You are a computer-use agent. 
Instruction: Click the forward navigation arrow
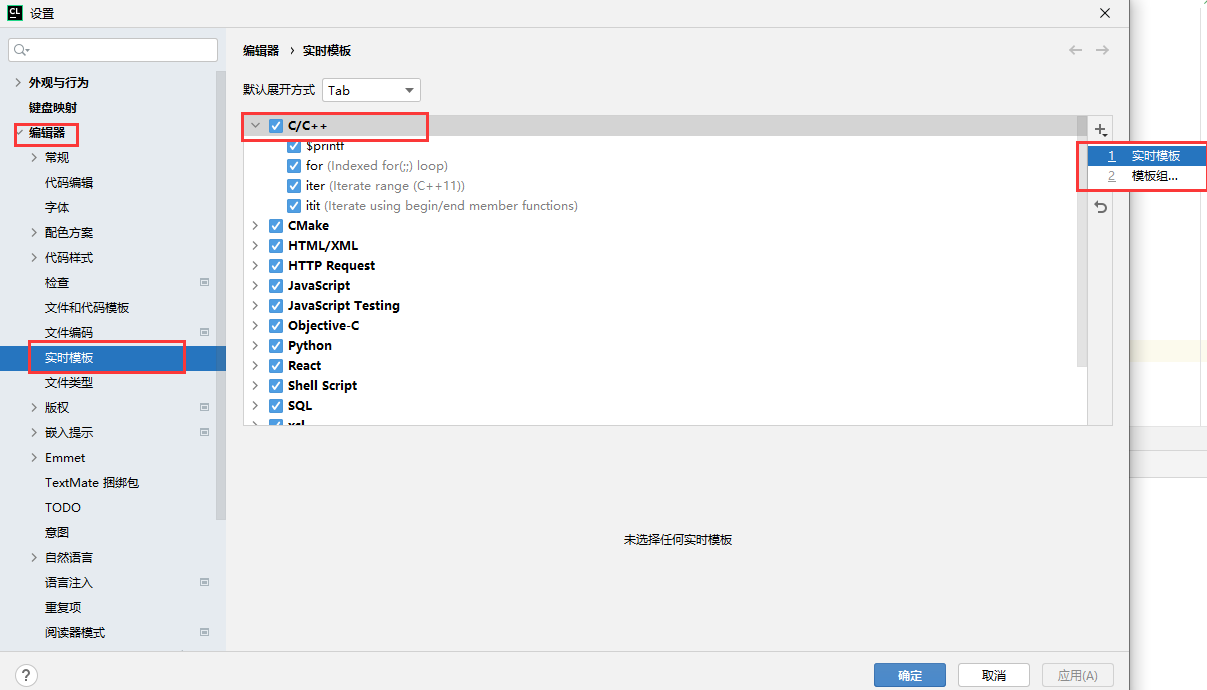tap(1102, 50)
